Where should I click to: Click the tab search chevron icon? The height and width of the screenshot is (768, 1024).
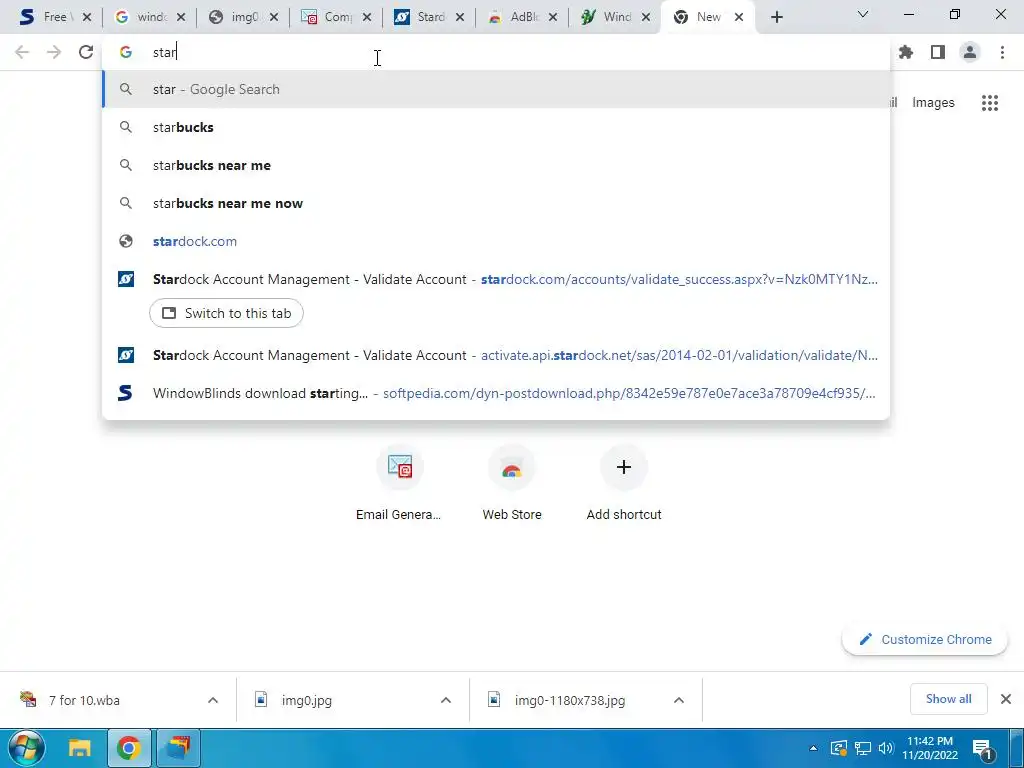click(x=863, y=14)
